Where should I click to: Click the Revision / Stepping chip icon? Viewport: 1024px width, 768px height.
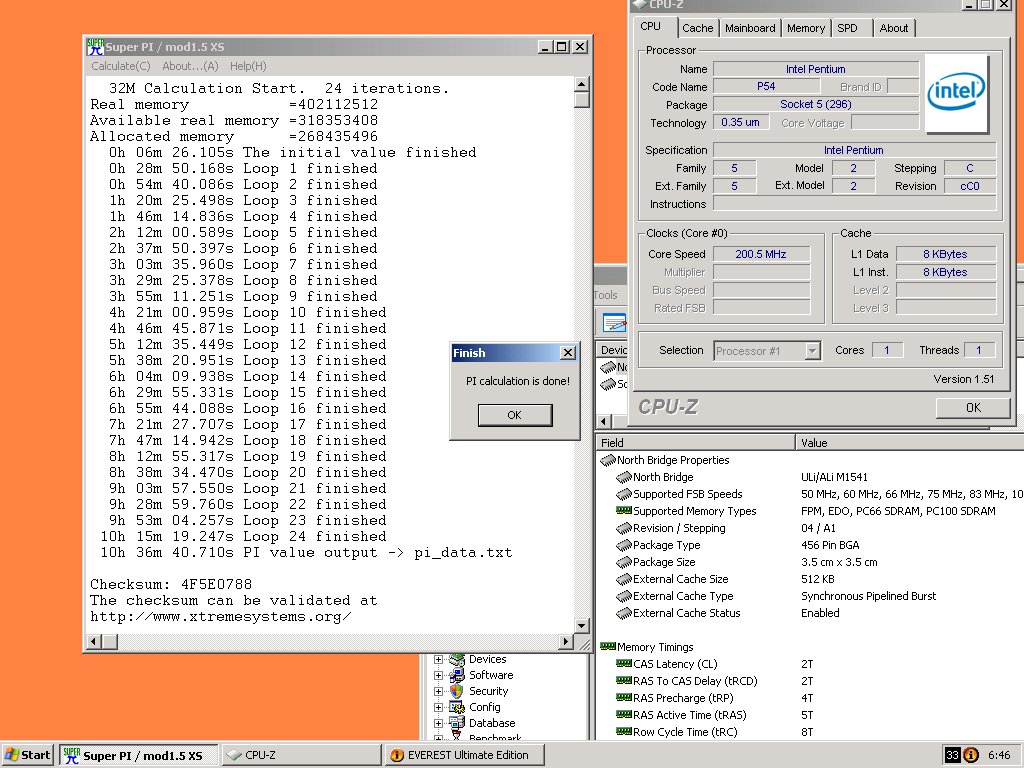(x=624, y=528)
